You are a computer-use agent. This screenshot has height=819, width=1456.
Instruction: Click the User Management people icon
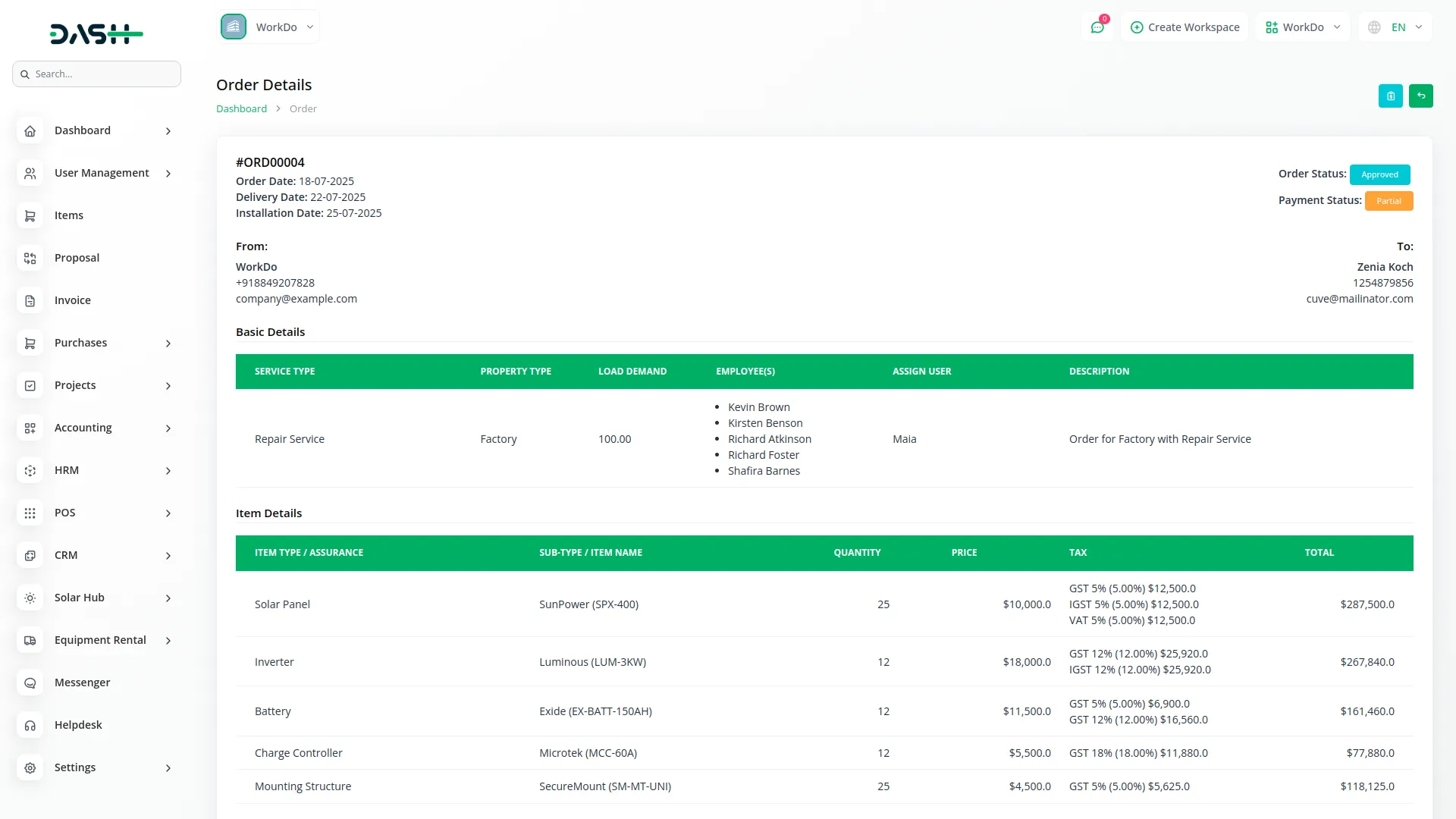(30, 174)
